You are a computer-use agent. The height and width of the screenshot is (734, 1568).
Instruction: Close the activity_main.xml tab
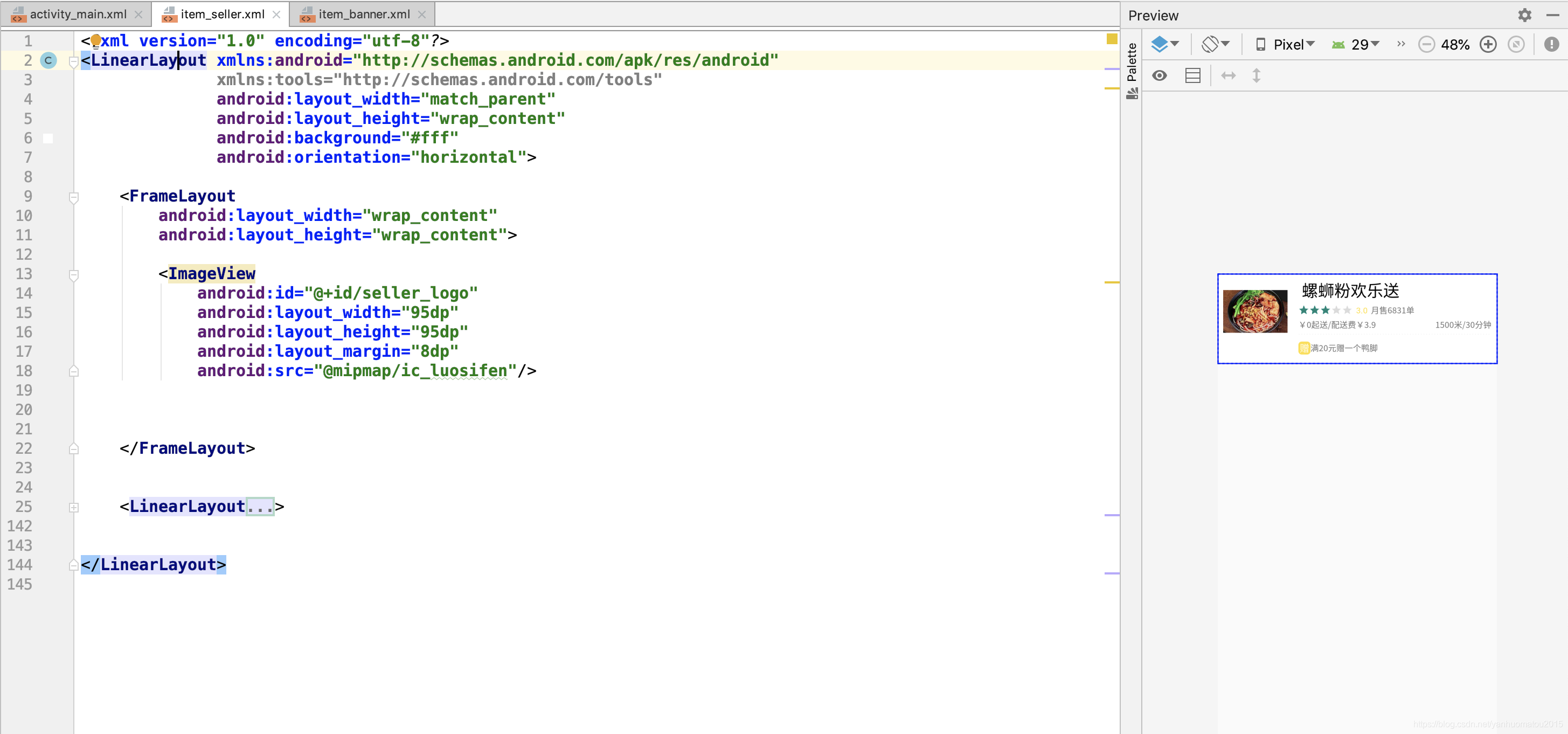[139, 15]
